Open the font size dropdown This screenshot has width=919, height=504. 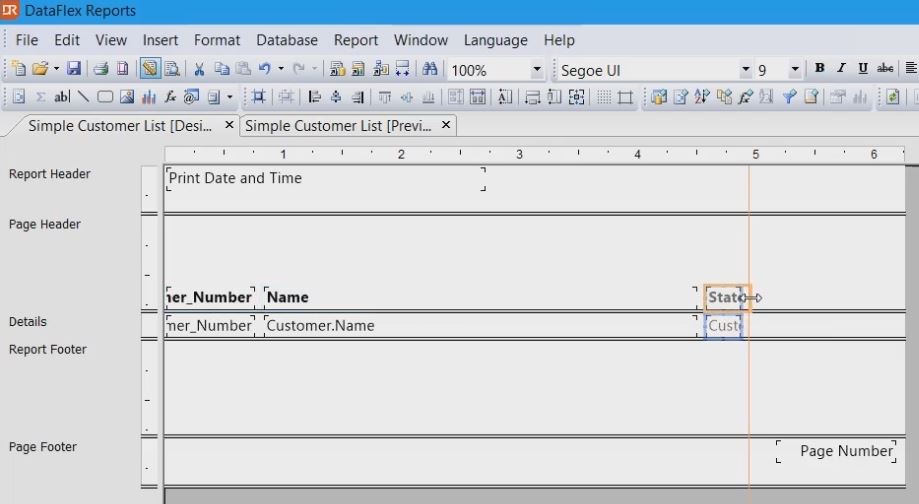(795, 70)
